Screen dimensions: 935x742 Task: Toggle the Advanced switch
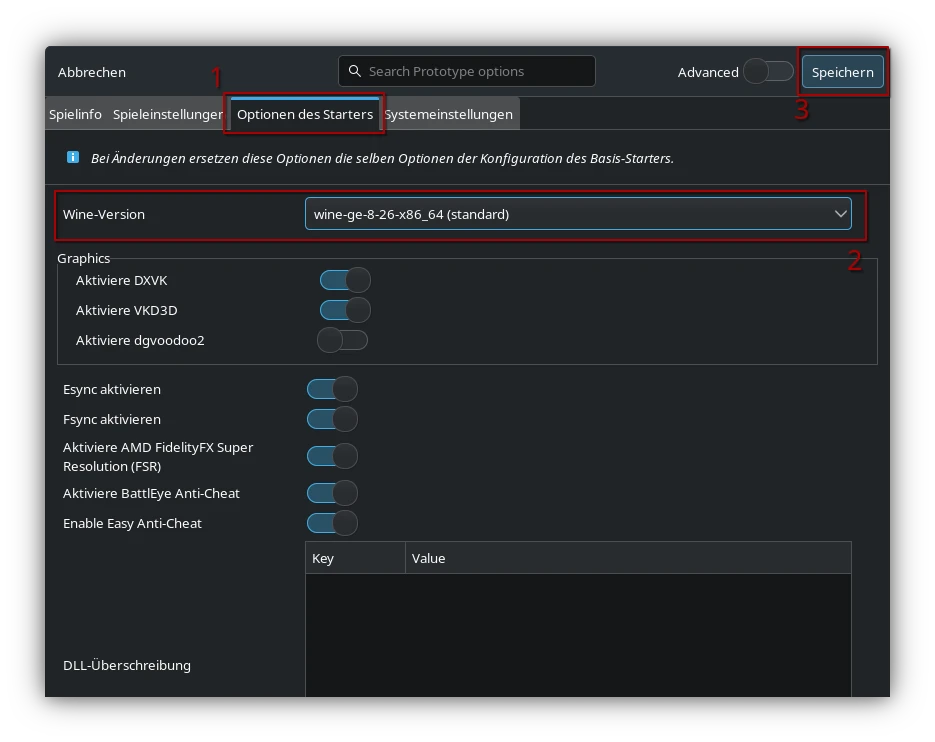[768, 72]
